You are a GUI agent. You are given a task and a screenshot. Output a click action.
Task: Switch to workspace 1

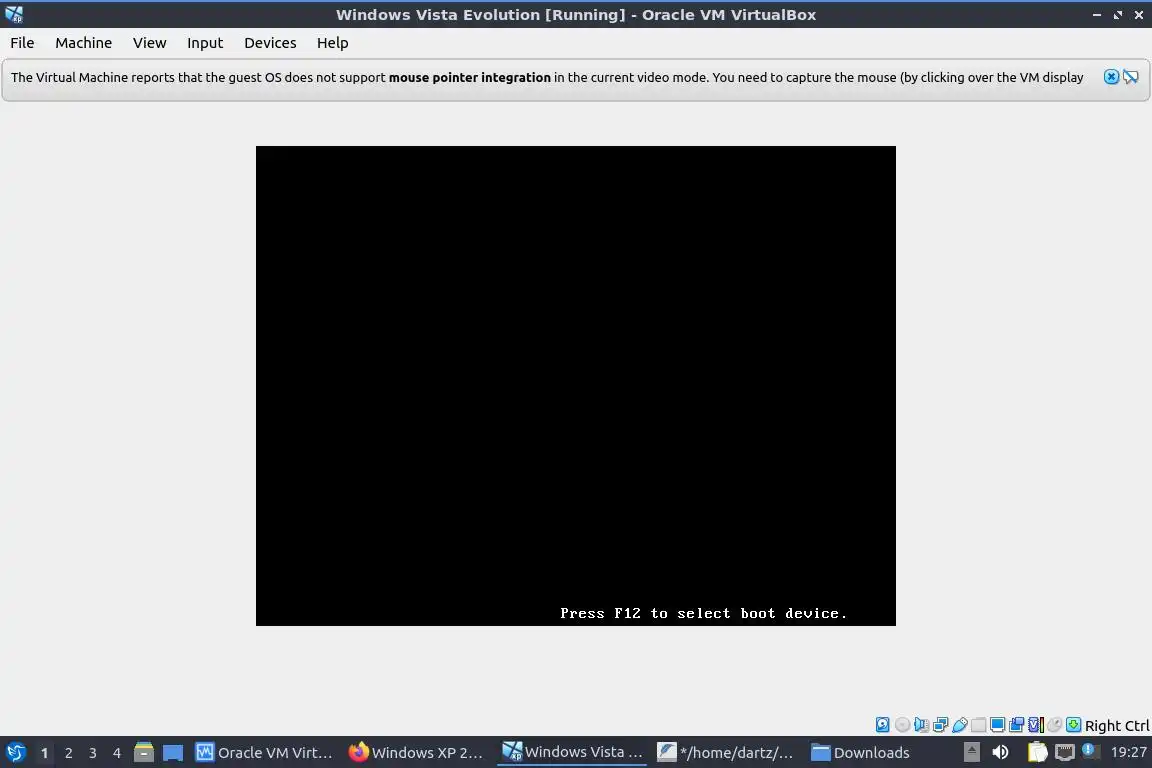point(44,753)
